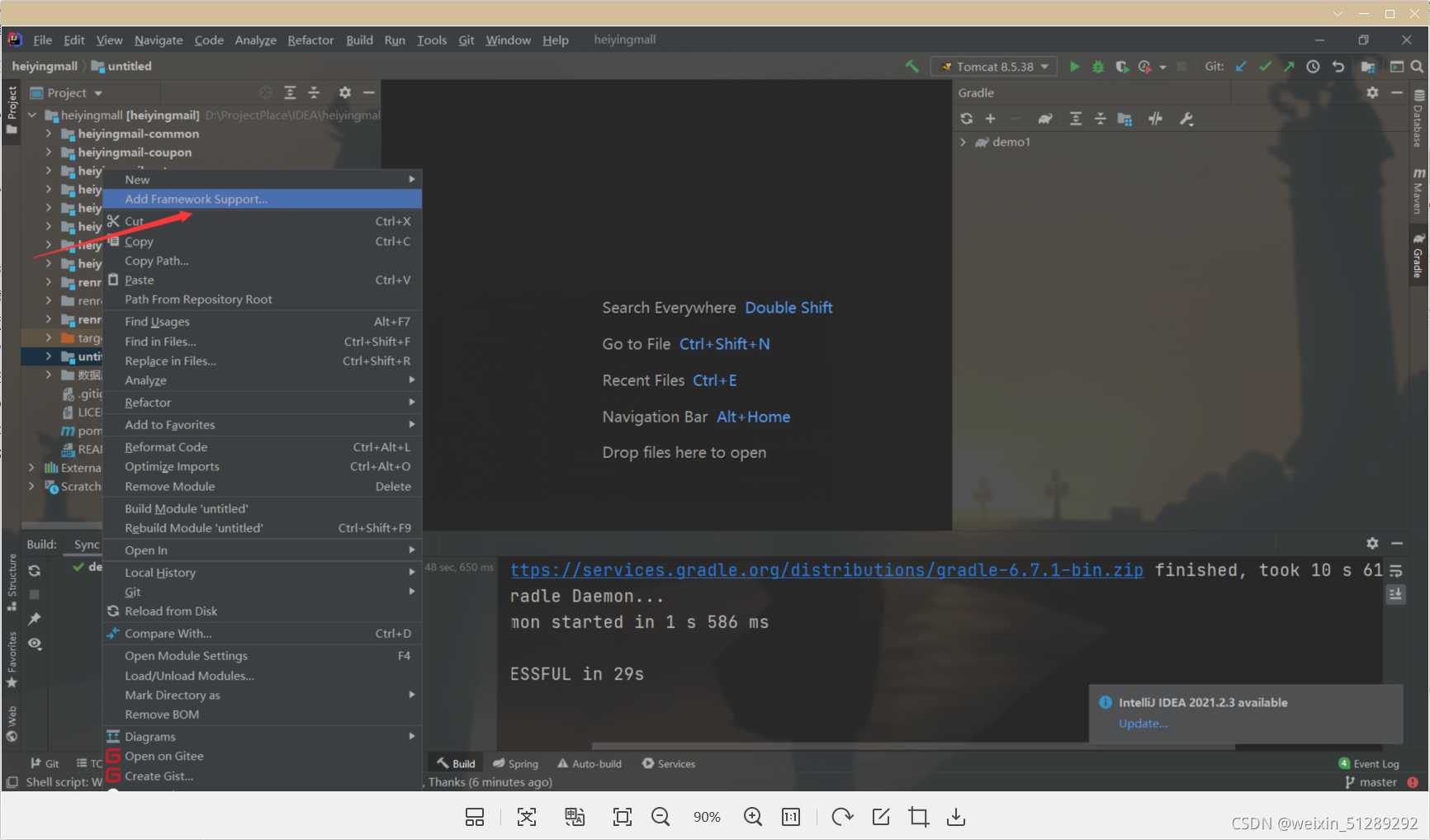The width and height of the screenshot is (1430, 840).
Task: Expand all in the Project panel toolbar
Action: [290, 92]
